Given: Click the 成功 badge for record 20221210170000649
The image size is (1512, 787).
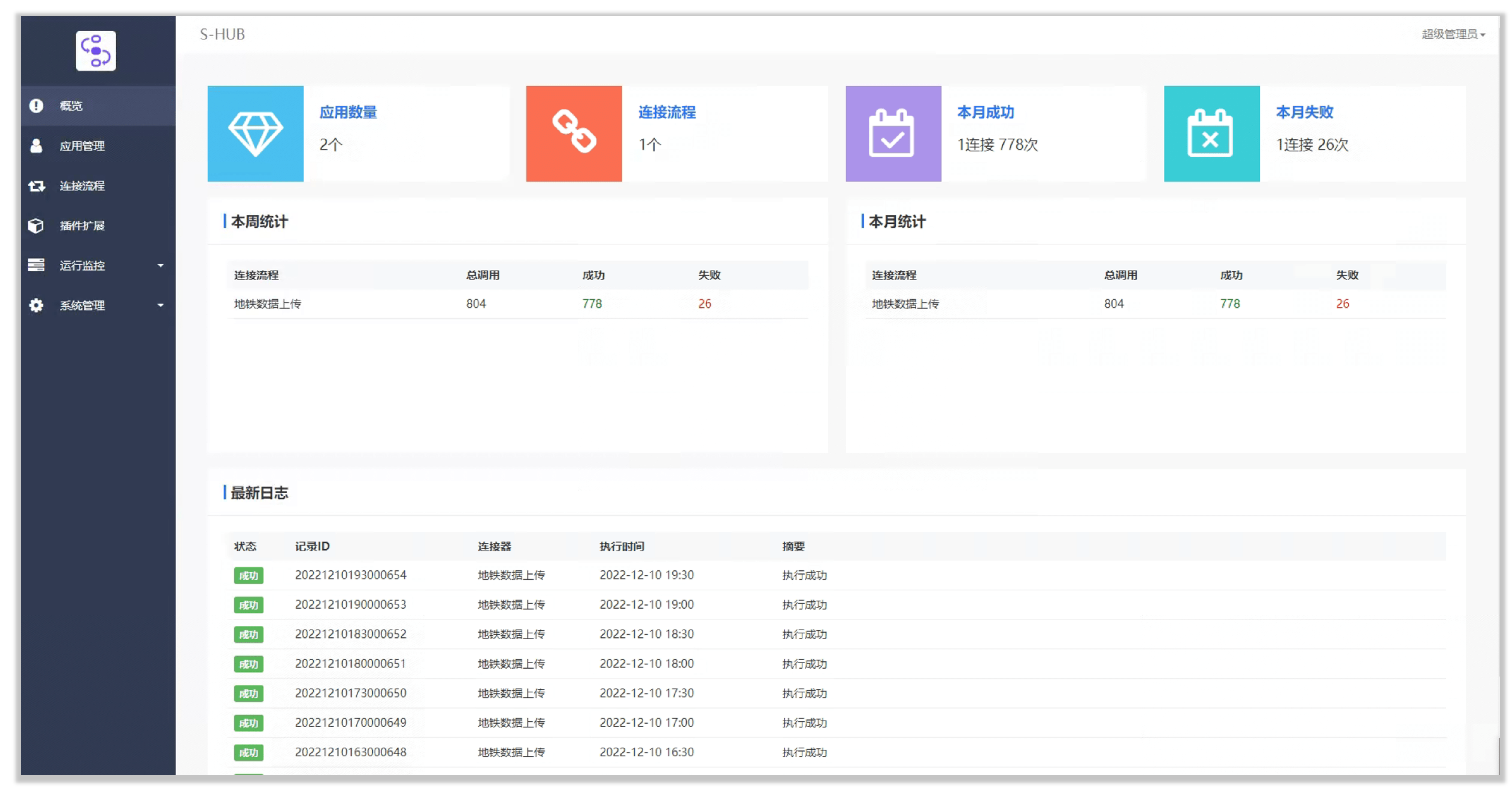Looking at the screenshot, I should (x=249, y=723).
